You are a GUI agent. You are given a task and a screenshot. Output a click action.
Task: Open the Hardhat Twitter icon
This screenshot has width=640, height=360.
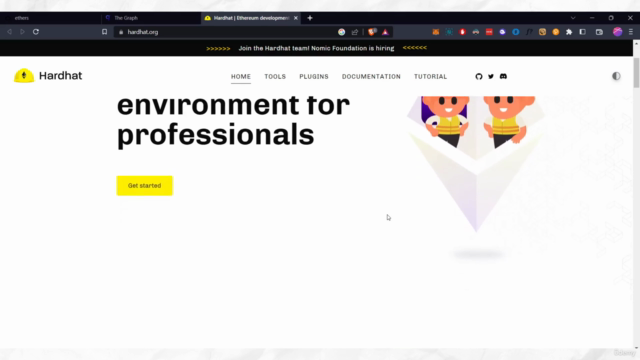491,76
